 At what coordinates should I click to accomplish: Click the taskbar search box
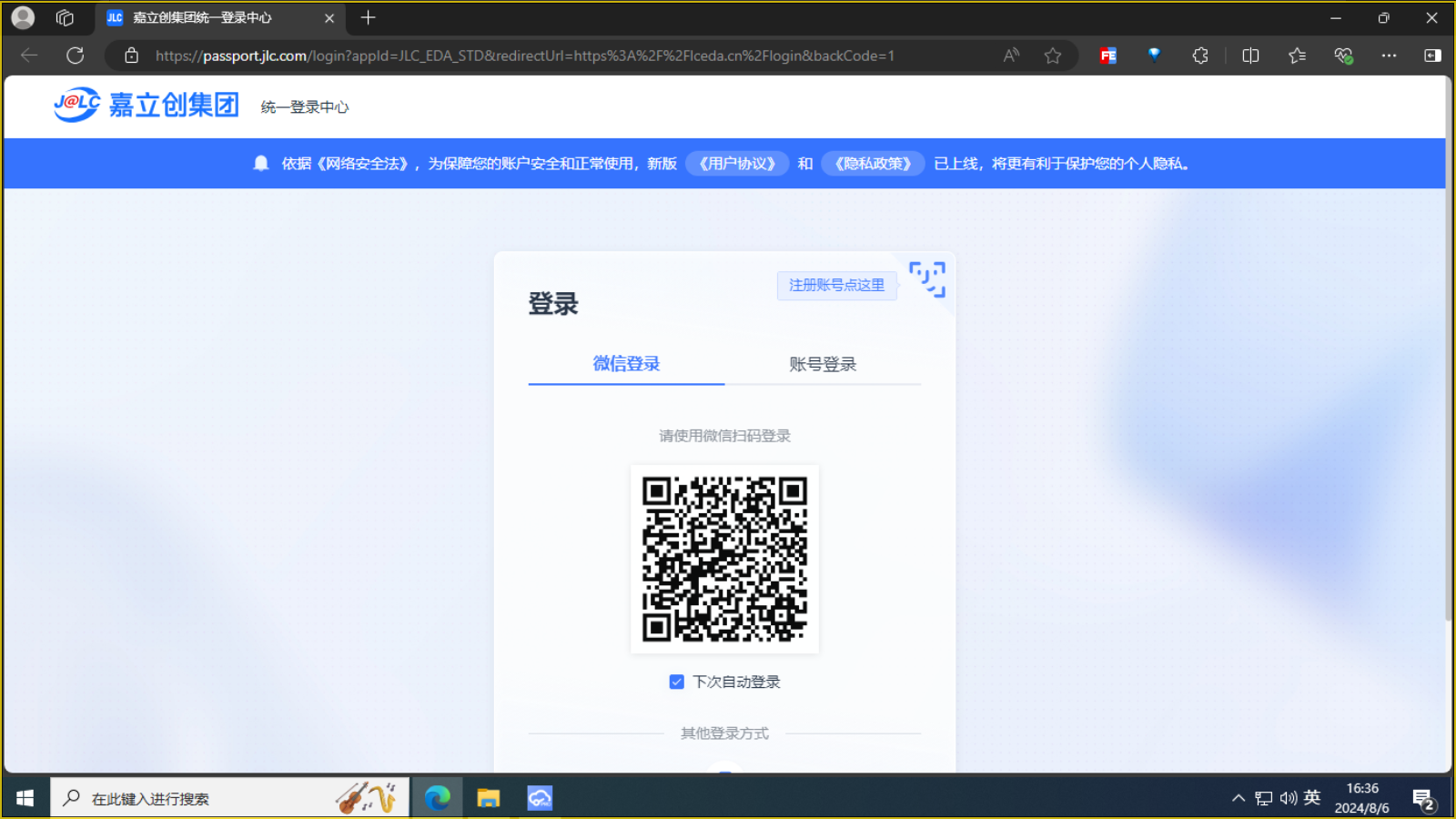[229, 798]
